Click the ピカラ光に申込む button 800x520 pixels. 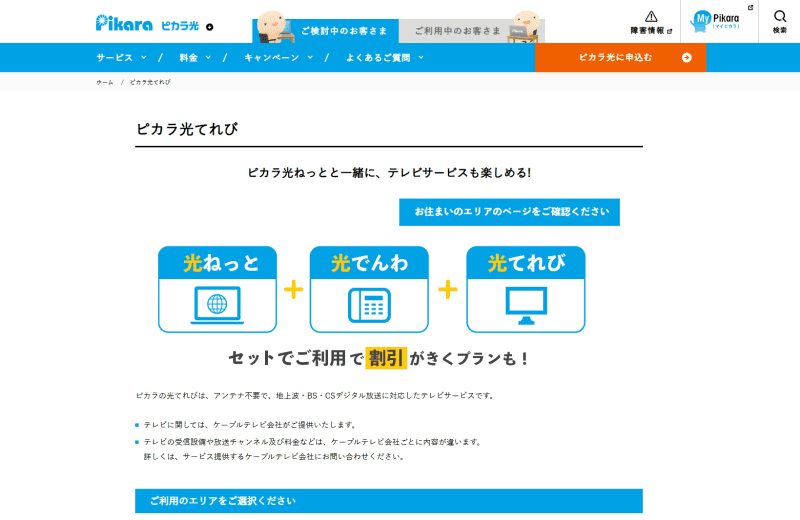620,58
